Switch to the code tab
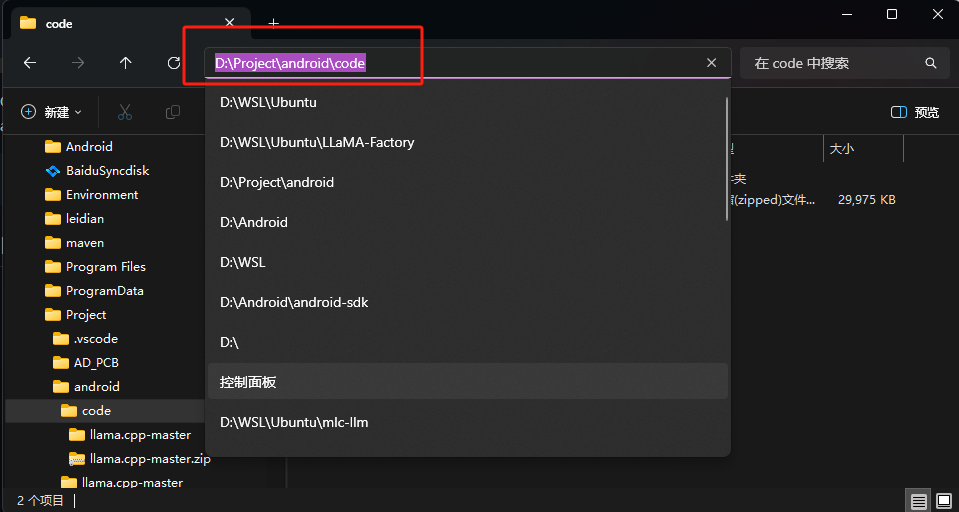Screen dimensions: 959x512 point(131,23)
